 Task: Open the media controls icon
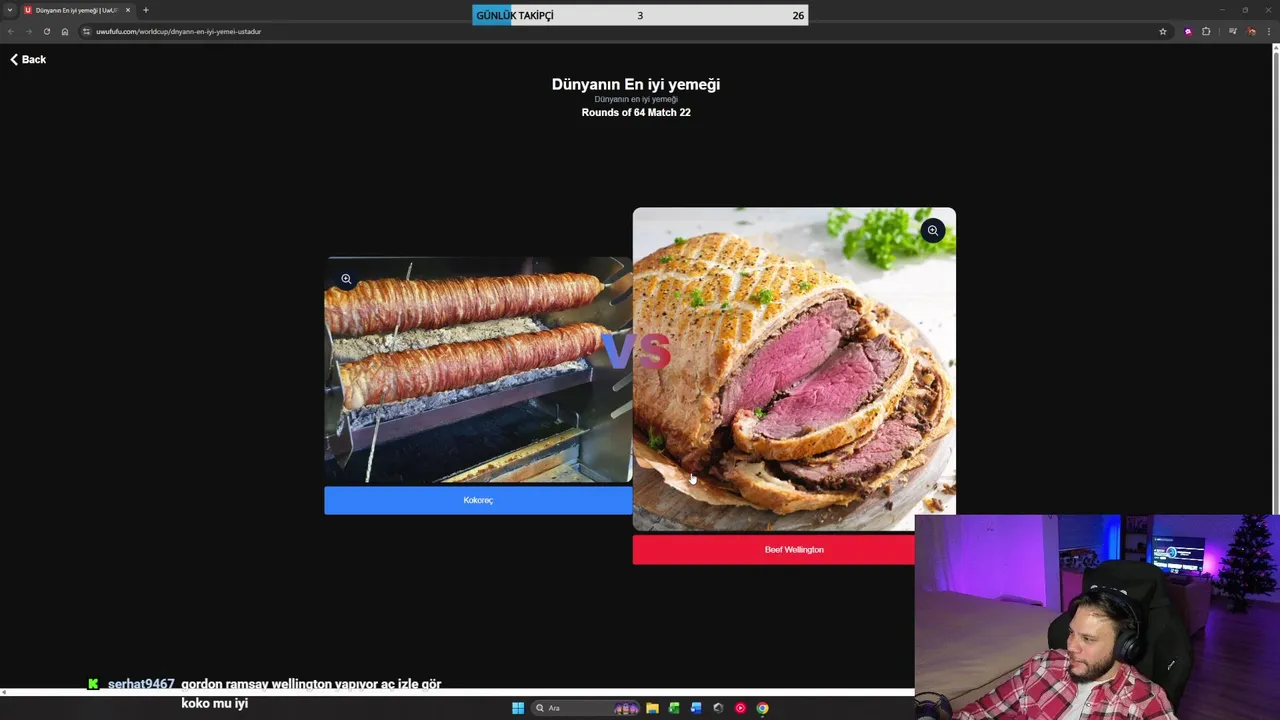[x=1233, y=31]
